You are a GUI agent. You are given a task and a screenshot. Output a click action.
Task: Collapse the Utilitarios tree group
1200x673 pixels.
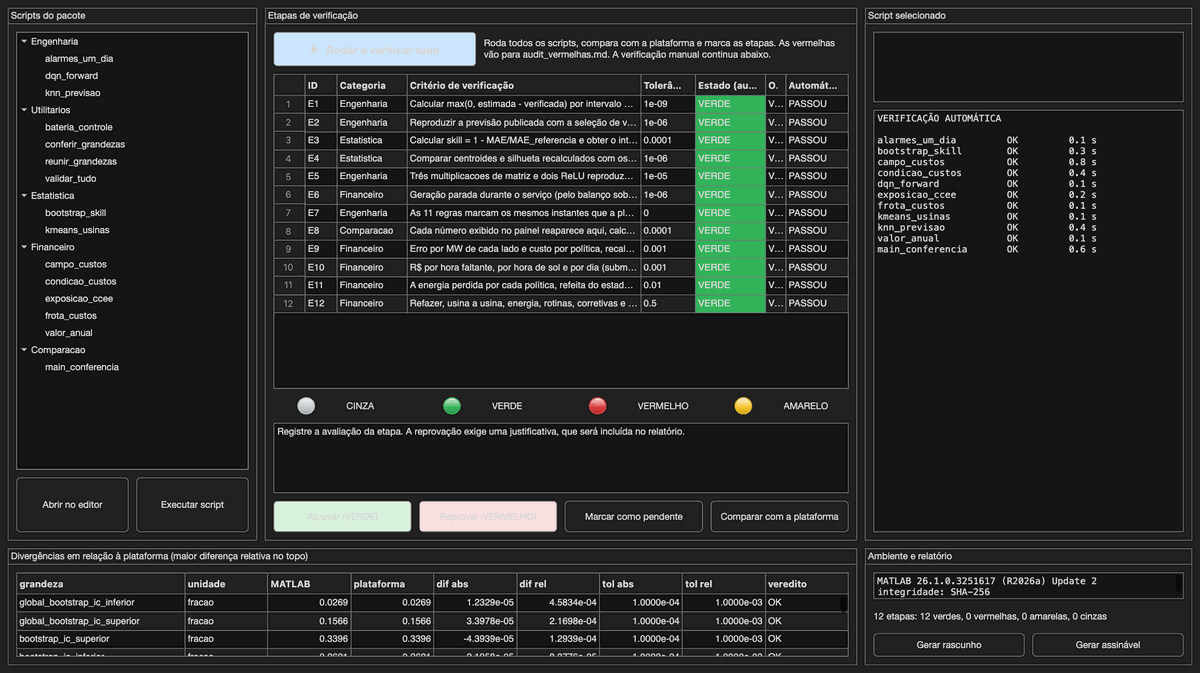[24, 110]
